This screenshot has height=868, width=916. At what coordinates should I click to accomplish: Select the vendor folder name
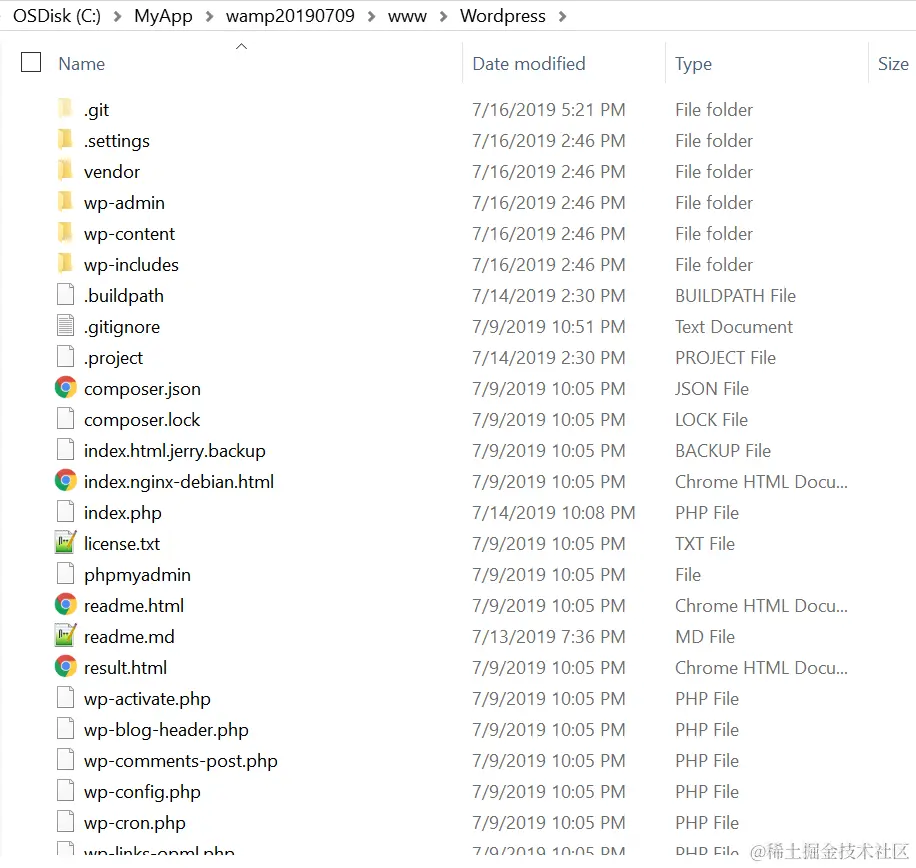coord(112,172)
